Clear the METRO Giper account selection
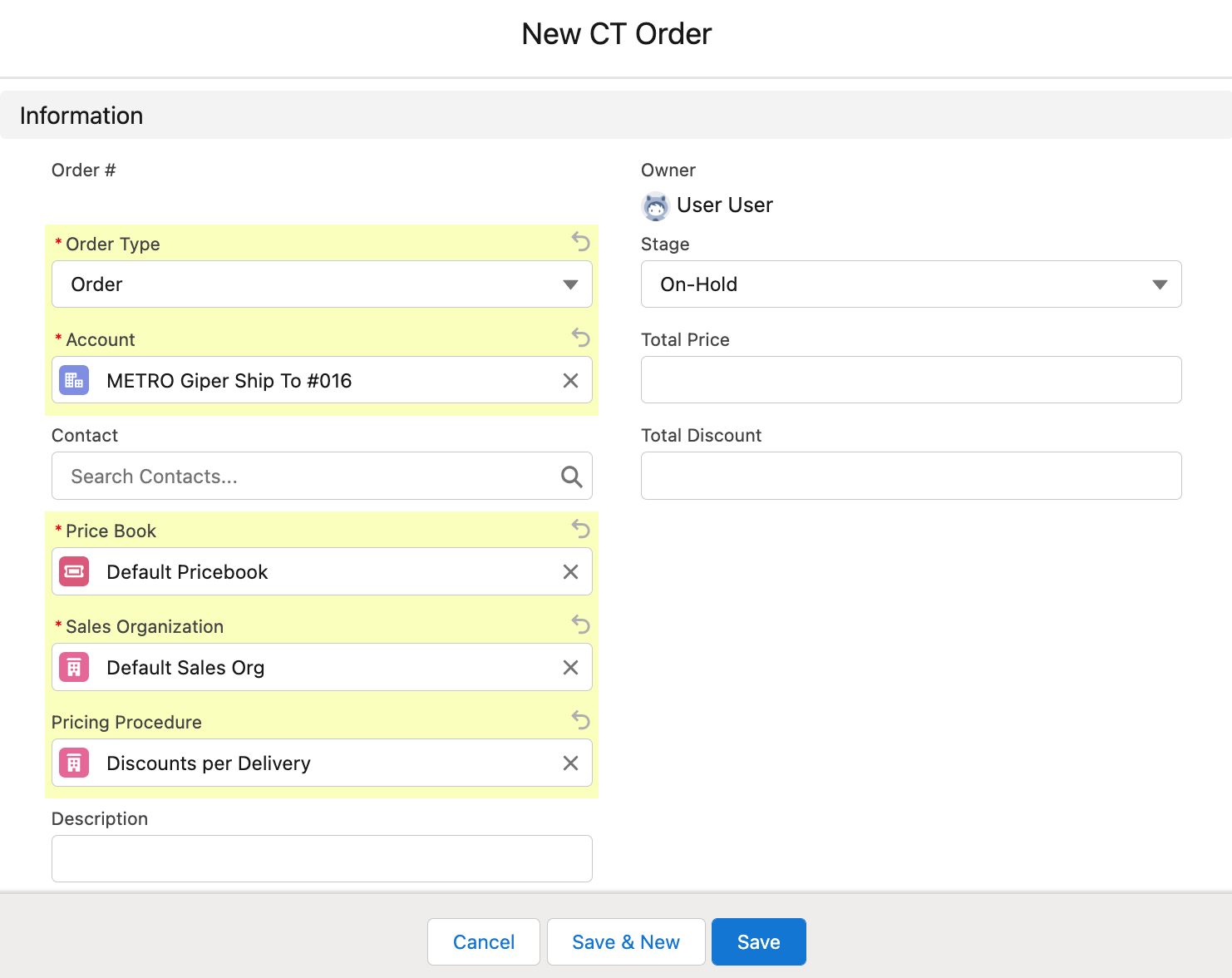The image size is (1232, 978). click(x=570, y=381)
